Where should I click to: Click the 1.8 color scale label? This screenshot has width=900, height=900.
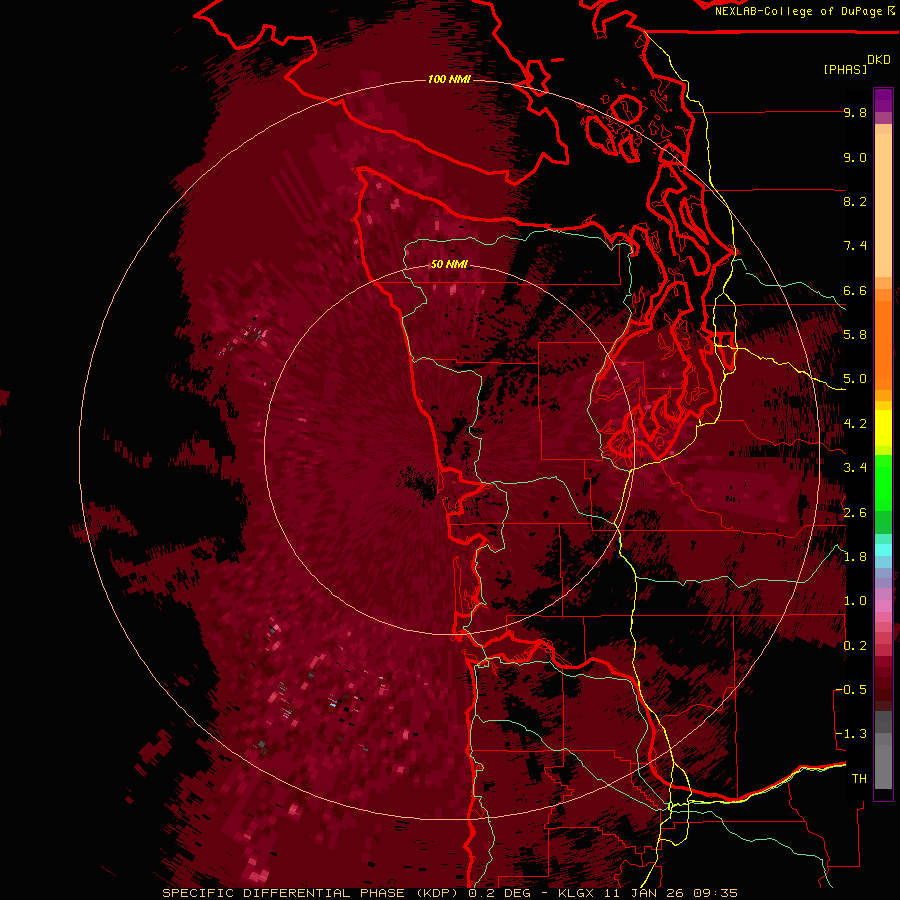point(855,557)
